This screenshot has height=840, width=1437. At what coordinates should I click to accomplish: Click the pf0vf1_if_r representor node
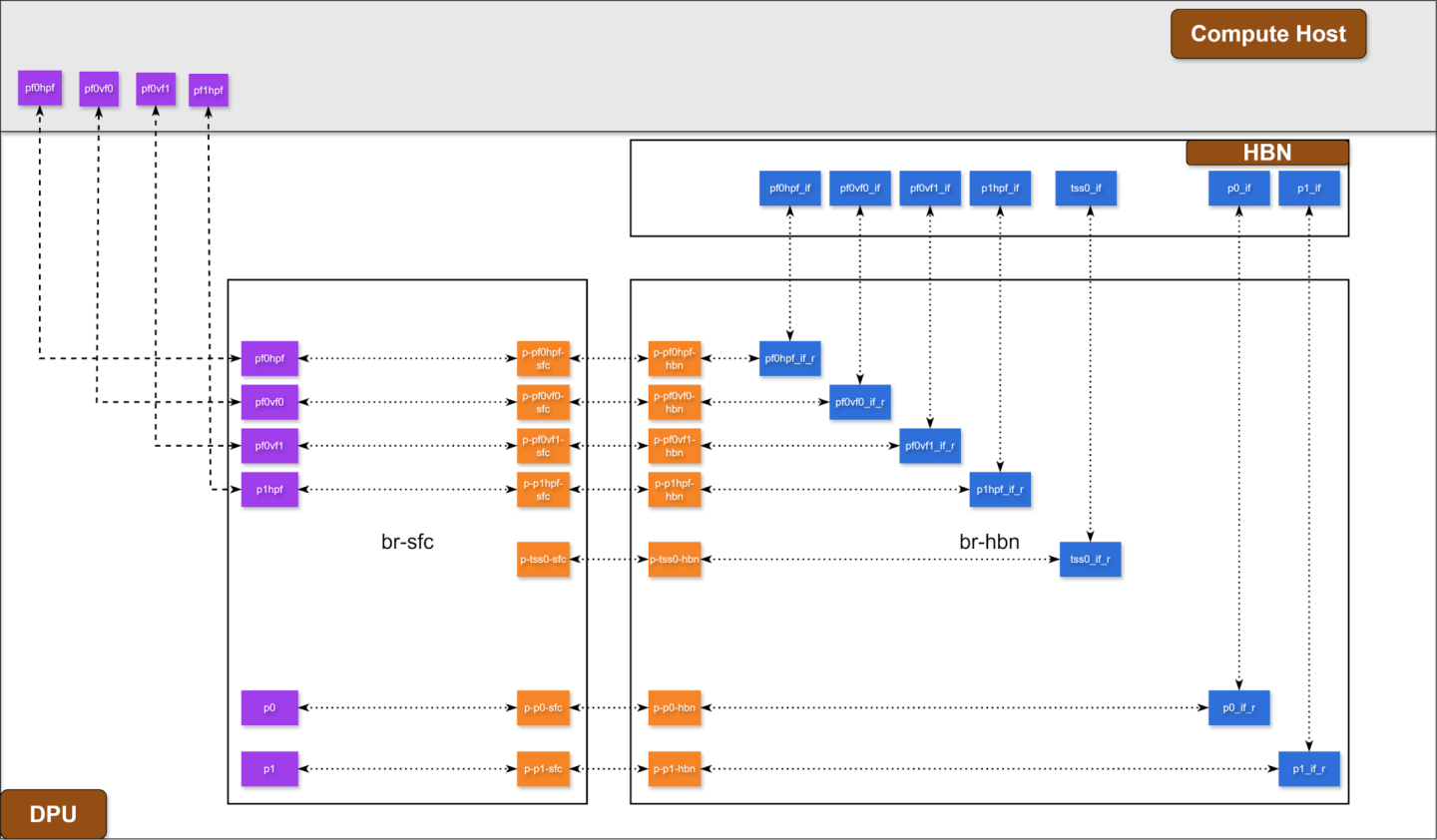pos(930,445)
